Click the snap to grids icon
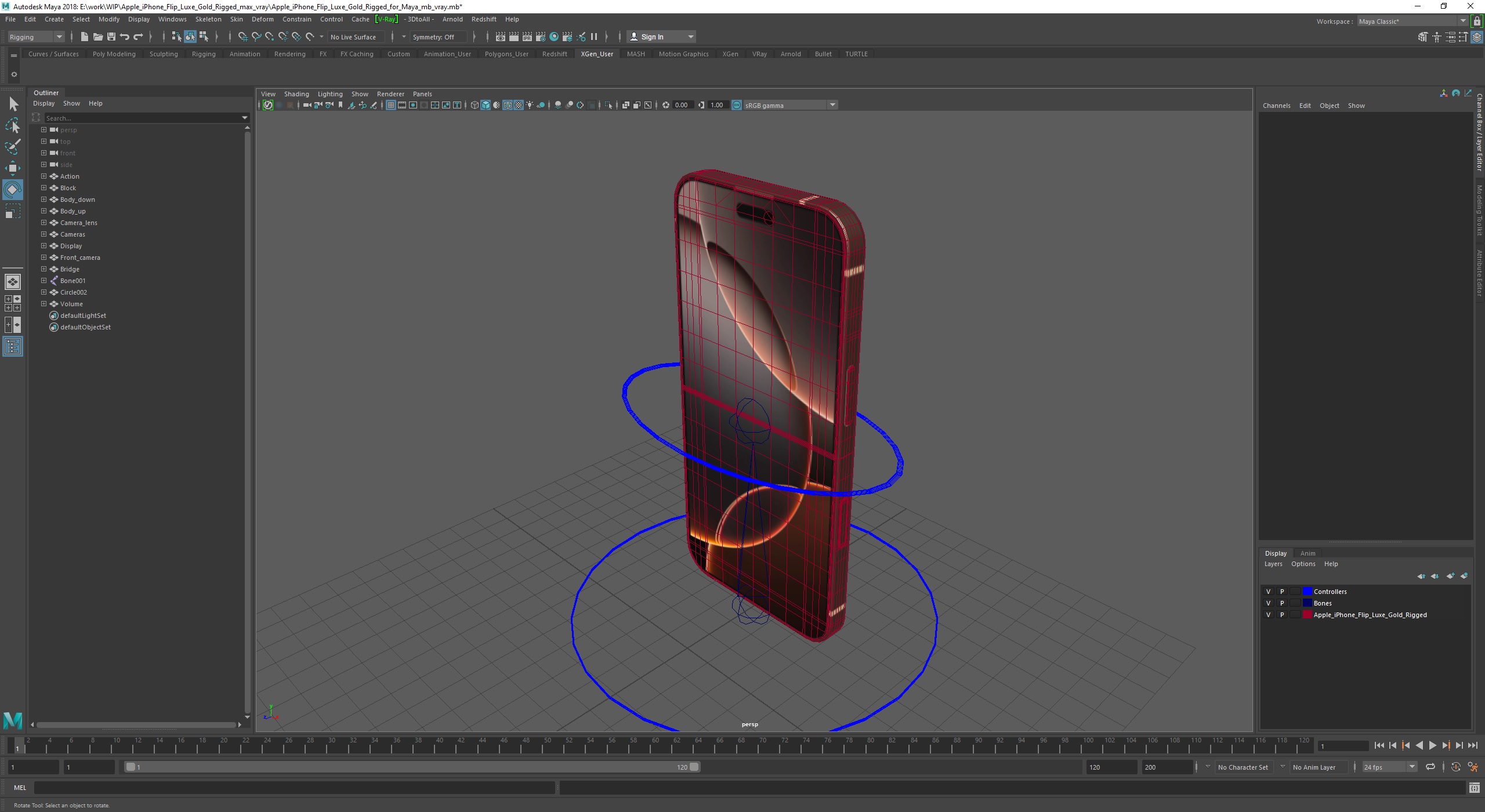The image size is (1485, 812). tap(243, 37)
